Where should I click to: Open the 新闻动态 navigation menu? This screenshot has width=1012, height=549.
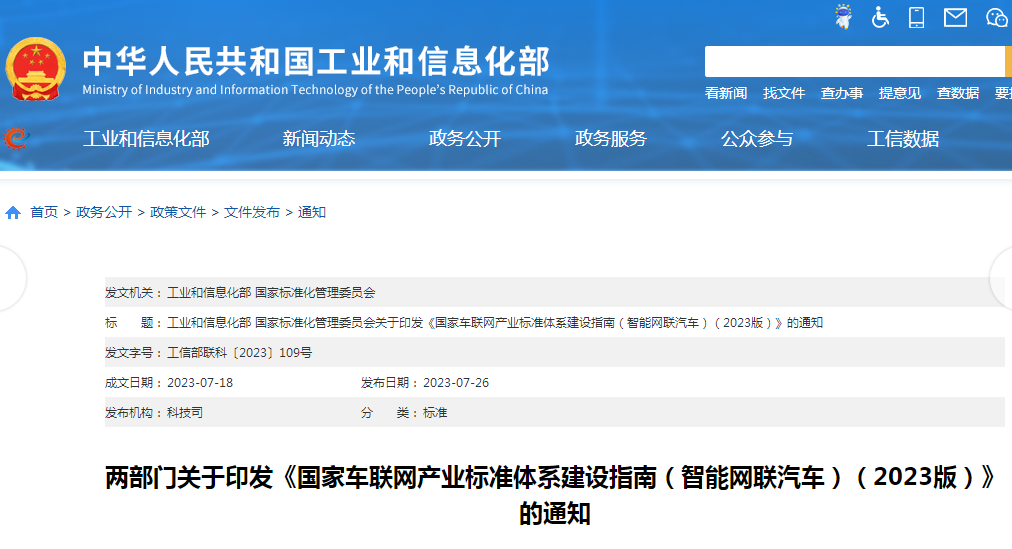(319, 139)
